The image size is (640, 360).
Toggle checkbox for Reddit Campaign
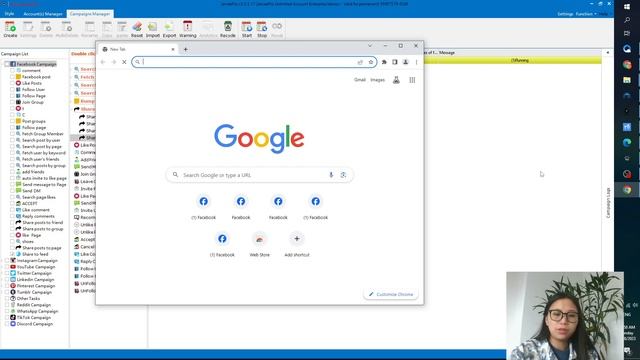7,305
